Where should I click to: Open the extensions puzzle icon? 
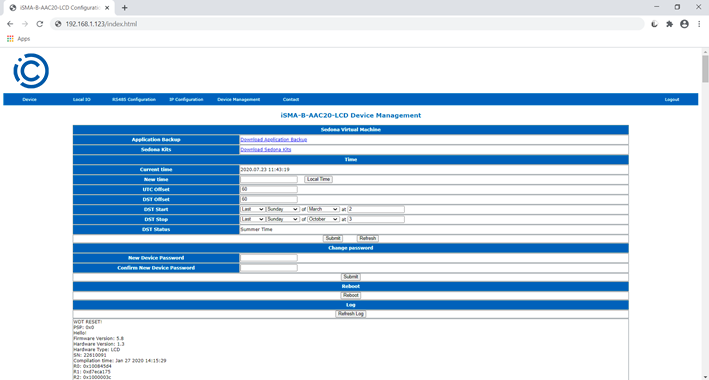tap(670, 24)
